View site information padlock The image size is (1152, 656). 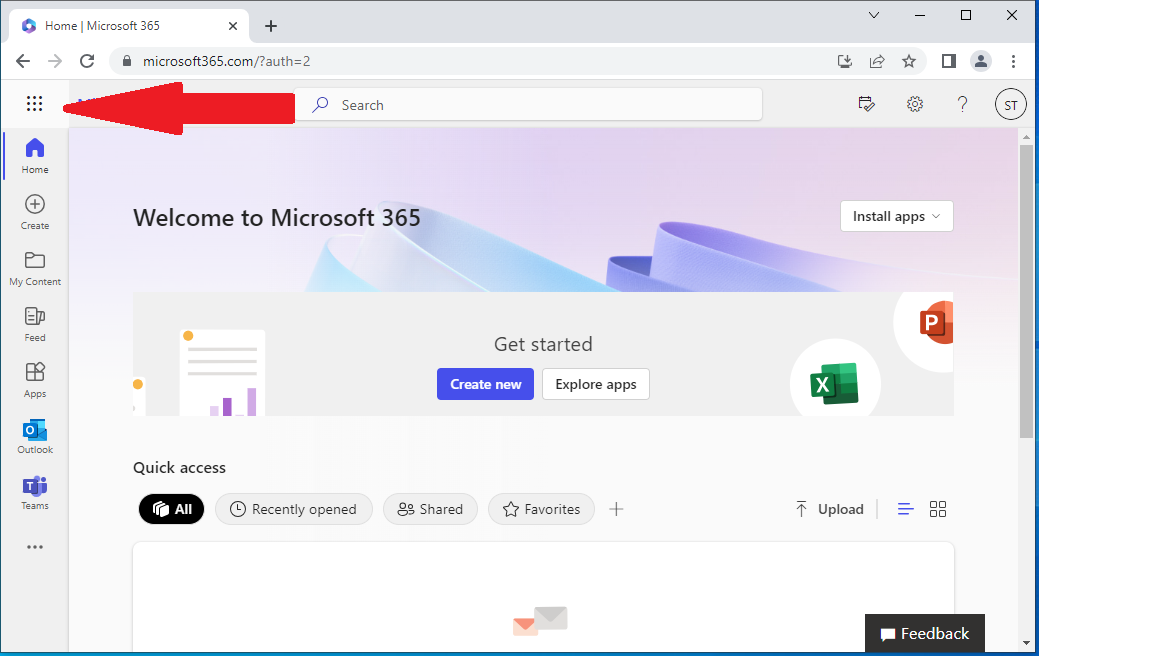pos(126,61)
